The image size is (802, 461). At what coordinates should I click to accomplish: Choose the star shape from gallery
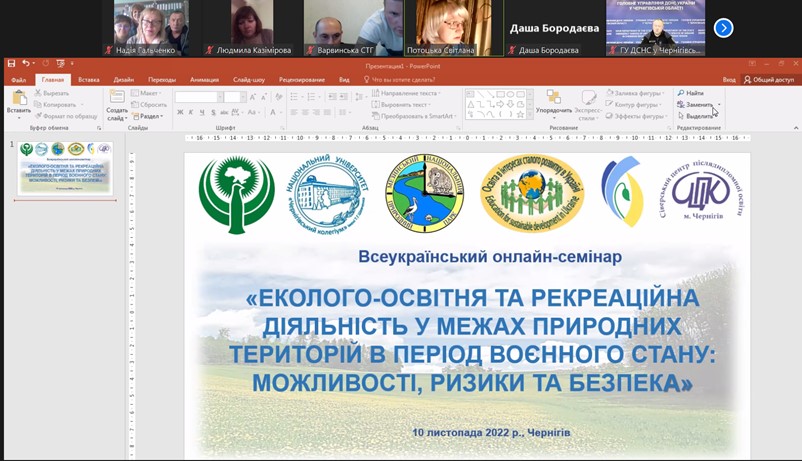[x=520, y=115]
